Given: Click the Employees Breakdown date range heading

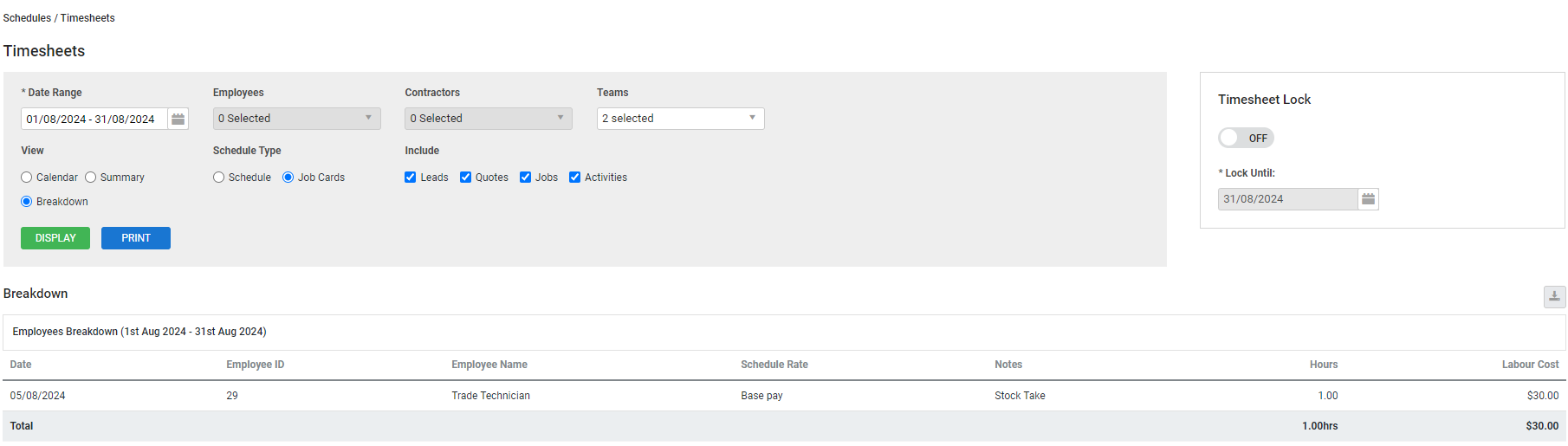Looking at the screenshot, I should pos(139,332).
